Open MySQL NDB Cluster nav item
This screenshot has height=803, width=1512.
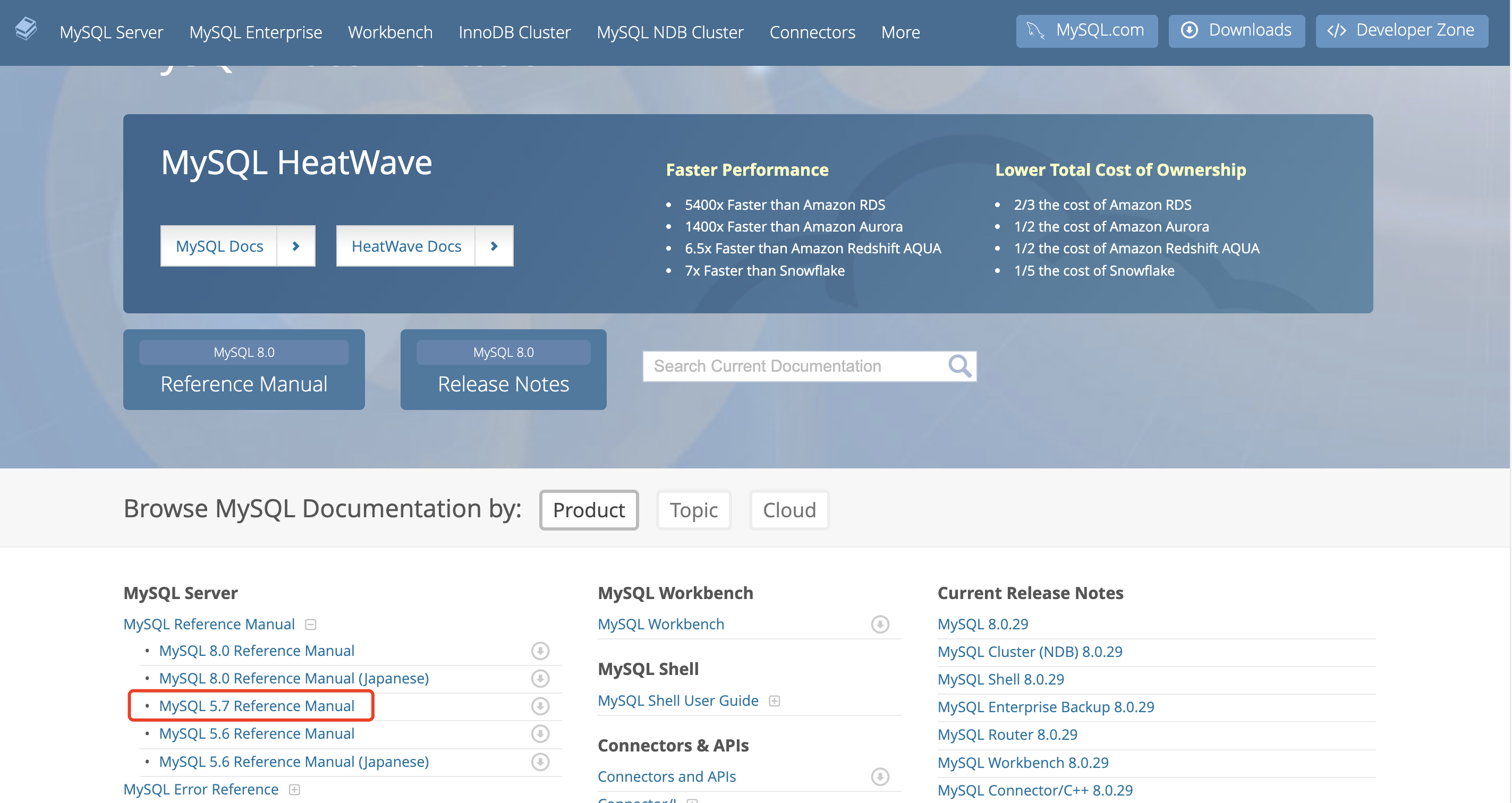pos(670,32)
